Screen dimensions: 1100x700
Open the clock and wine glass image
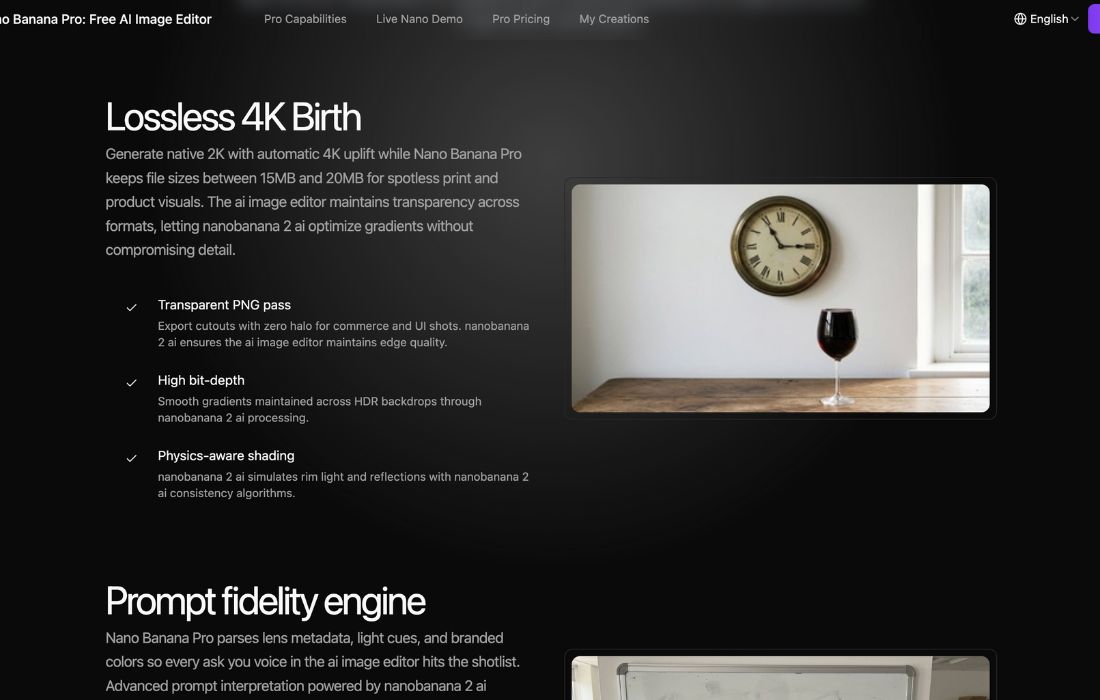[780, 298]
